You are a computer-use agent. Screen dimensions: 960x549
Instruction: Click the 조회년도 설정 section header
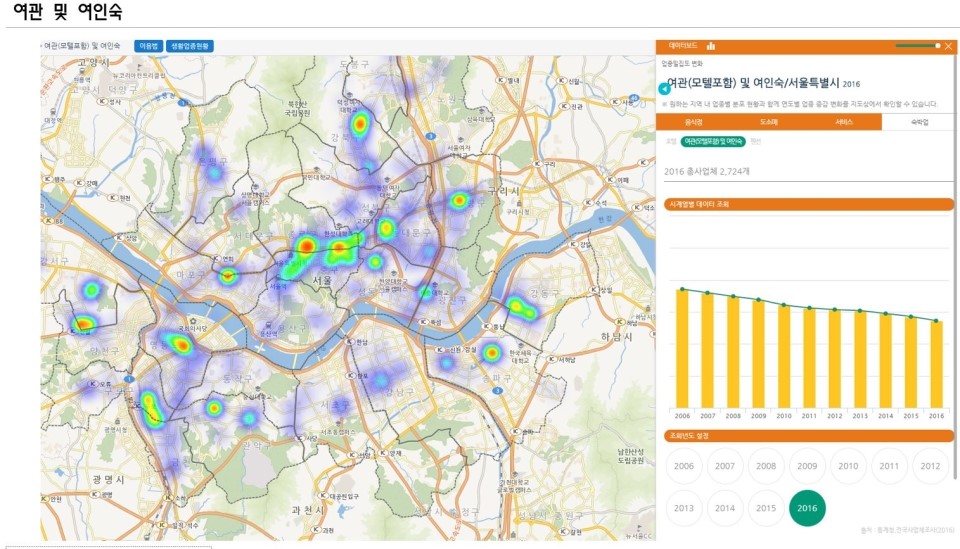click(808, 436)
